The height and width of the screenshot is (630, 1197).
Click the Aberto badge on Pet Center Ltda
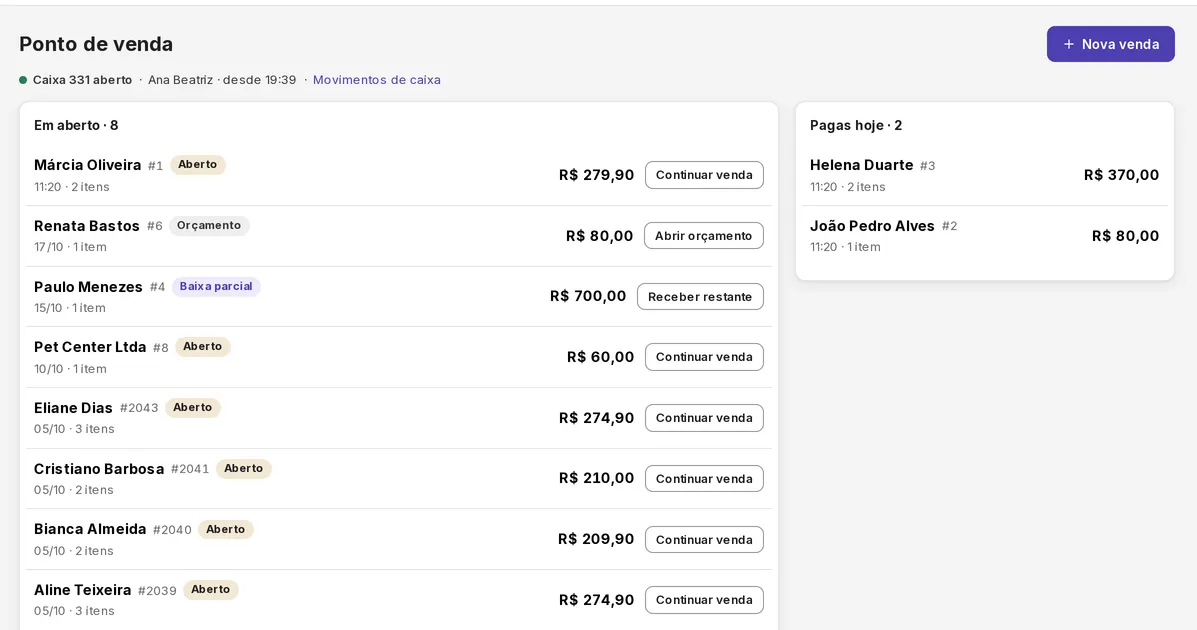pyautogui.click(x=202, y=346)
